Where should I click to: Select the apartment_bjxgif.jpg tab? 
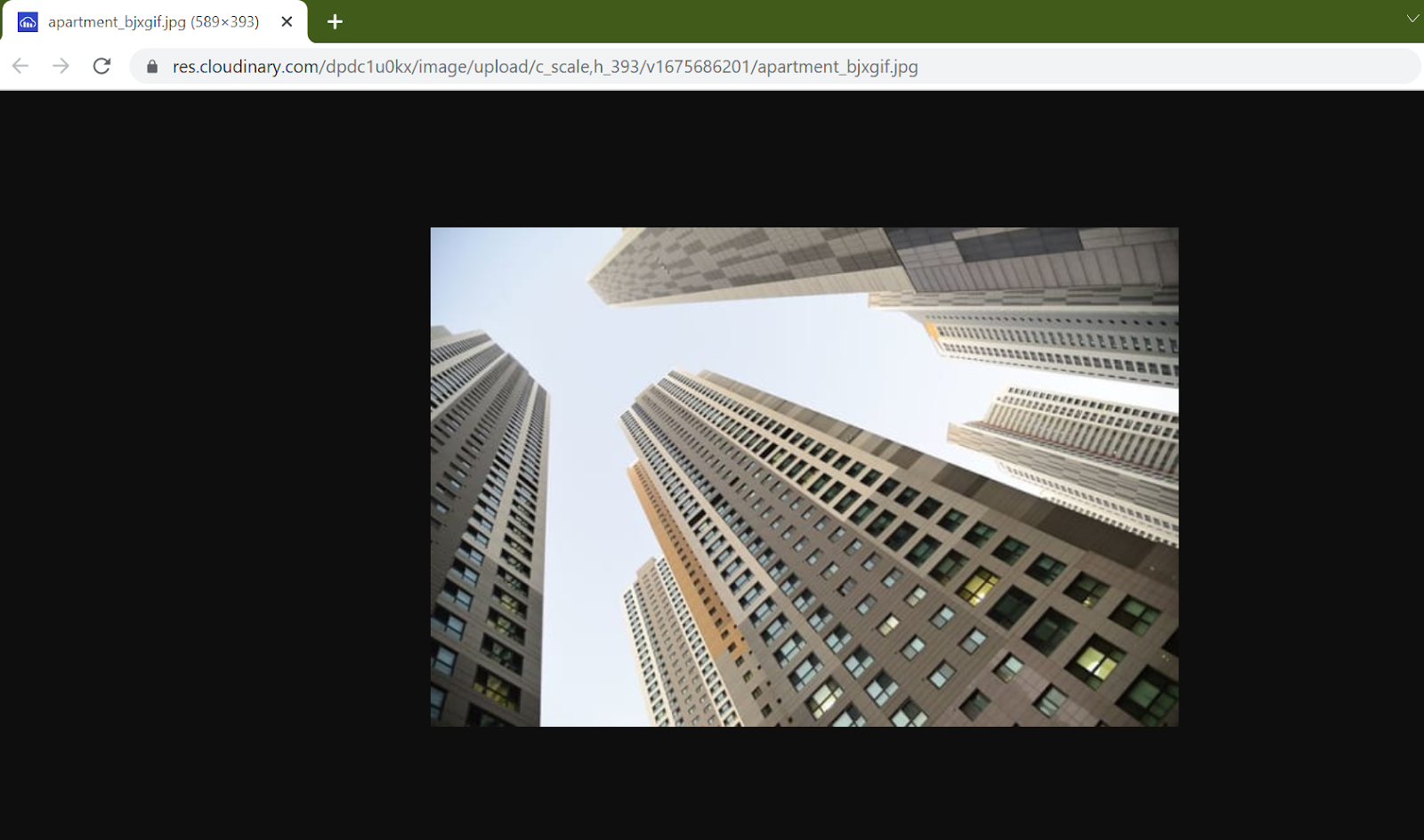click(155, 21)
